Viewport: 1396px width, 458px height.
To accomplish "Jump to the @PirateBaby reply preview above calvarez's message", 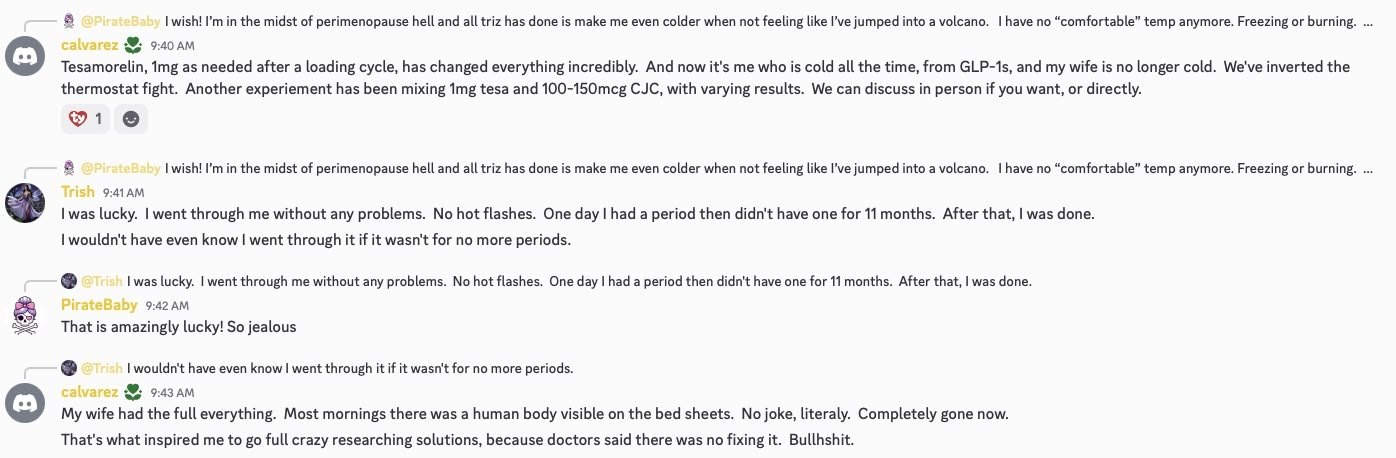I will (x=719, y=21).
